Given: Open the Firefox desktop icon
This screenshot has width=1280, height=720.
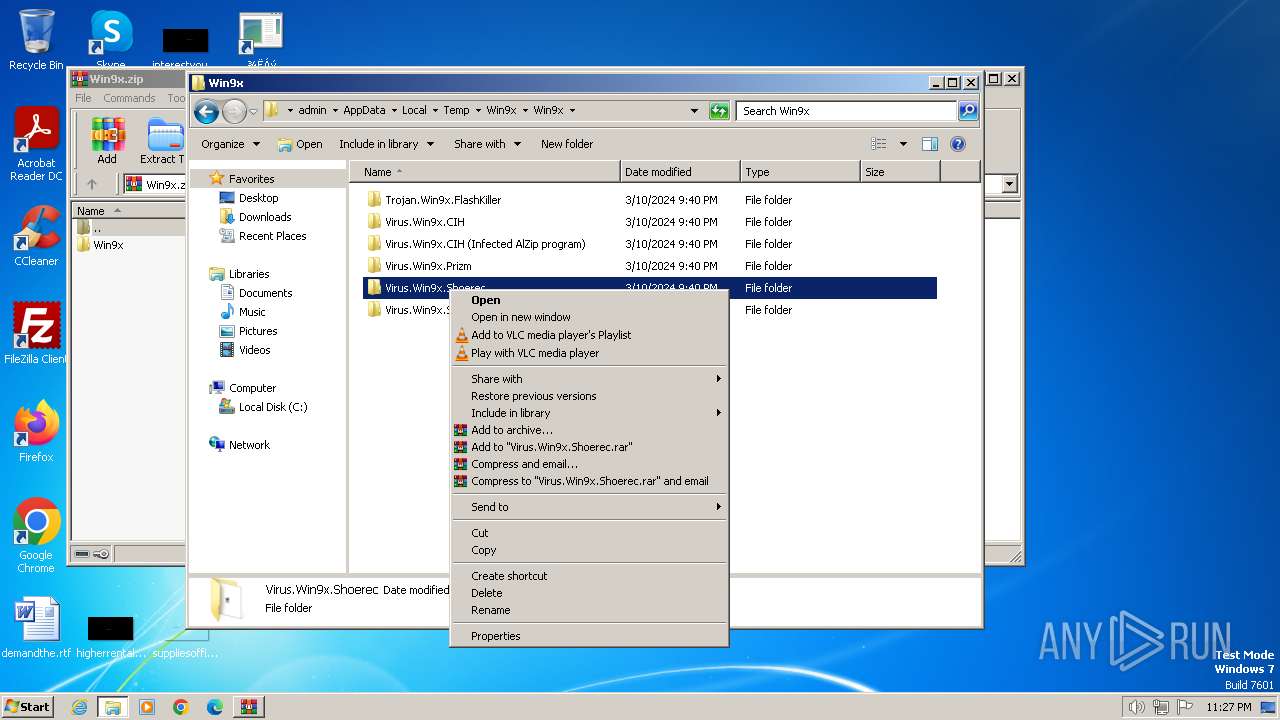Looking at the screenshot, I should [36, 431].
